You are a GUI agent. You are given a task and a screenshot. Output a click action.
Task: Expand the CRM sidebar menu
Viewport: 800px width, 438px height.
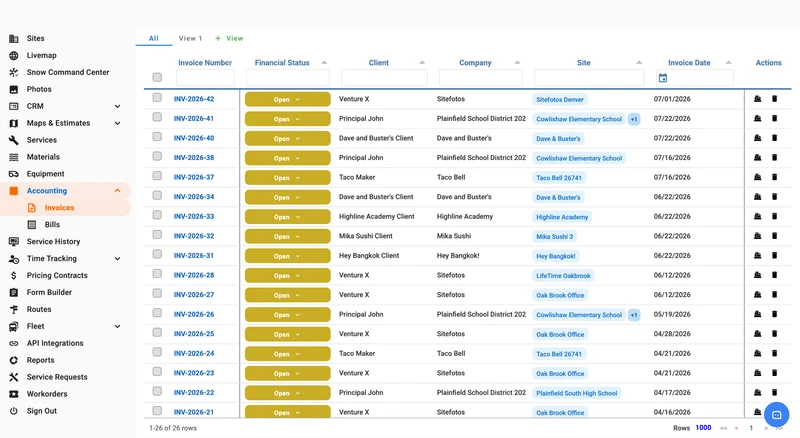pyautogui.click(x=117, y=106)
